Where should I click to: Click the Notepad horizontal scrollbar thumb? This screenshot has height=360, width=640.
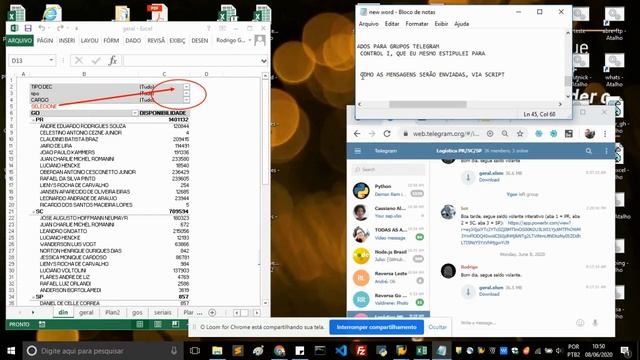pos(427,104)
